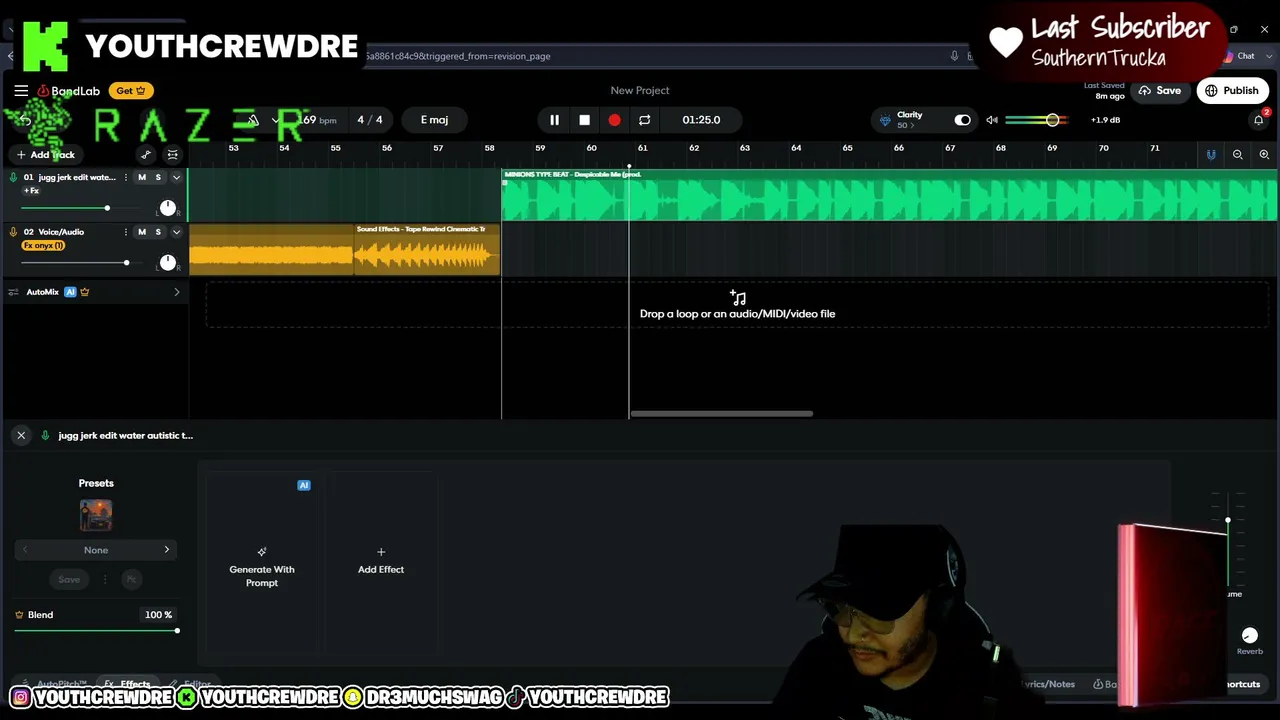The width and height of the screenshot is (1280, 720).
Task: Toggle the metronome icon
Action: tap(253, 120)
